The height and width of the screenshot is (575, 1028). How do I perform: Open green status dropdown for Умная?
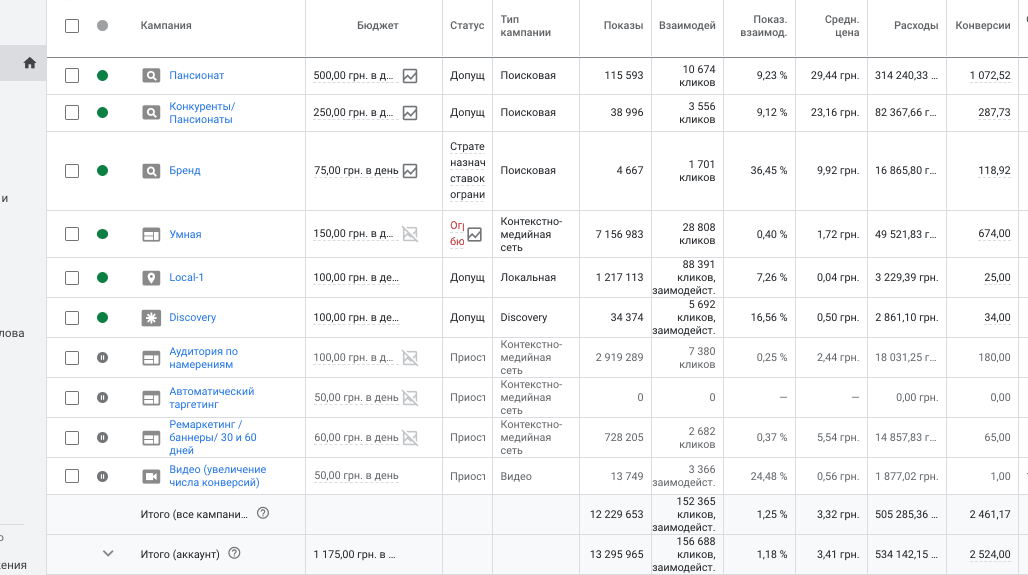[x=102, y=234]
